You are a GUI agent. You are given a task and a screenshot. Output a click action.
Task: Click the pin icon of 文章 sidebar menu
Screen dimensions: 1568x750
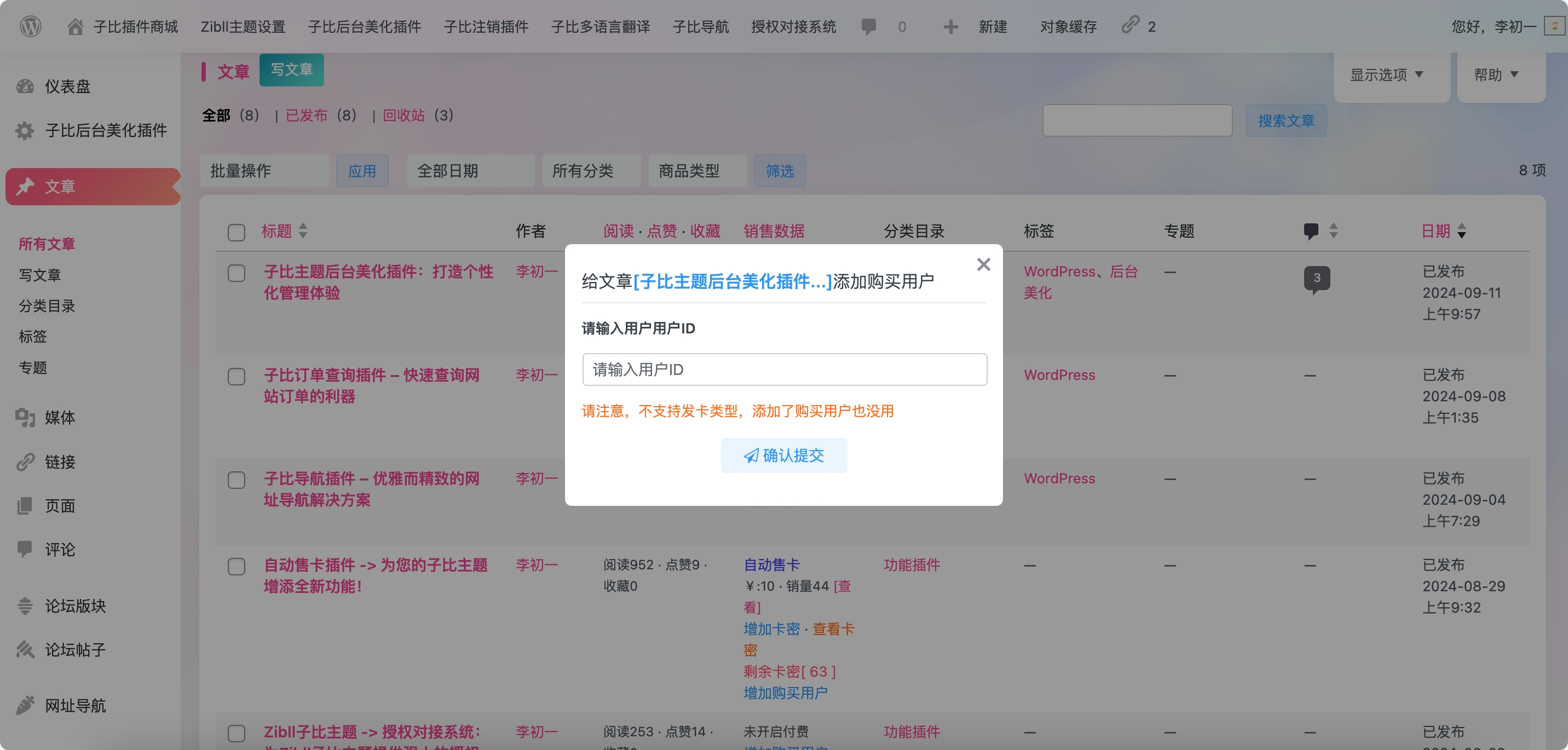click(25, 186)
